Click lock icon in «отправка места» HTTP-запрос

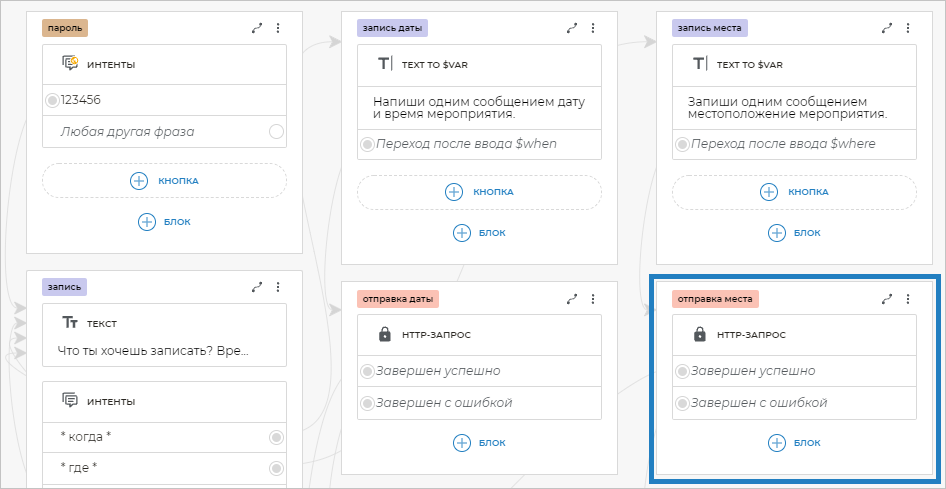700,335
